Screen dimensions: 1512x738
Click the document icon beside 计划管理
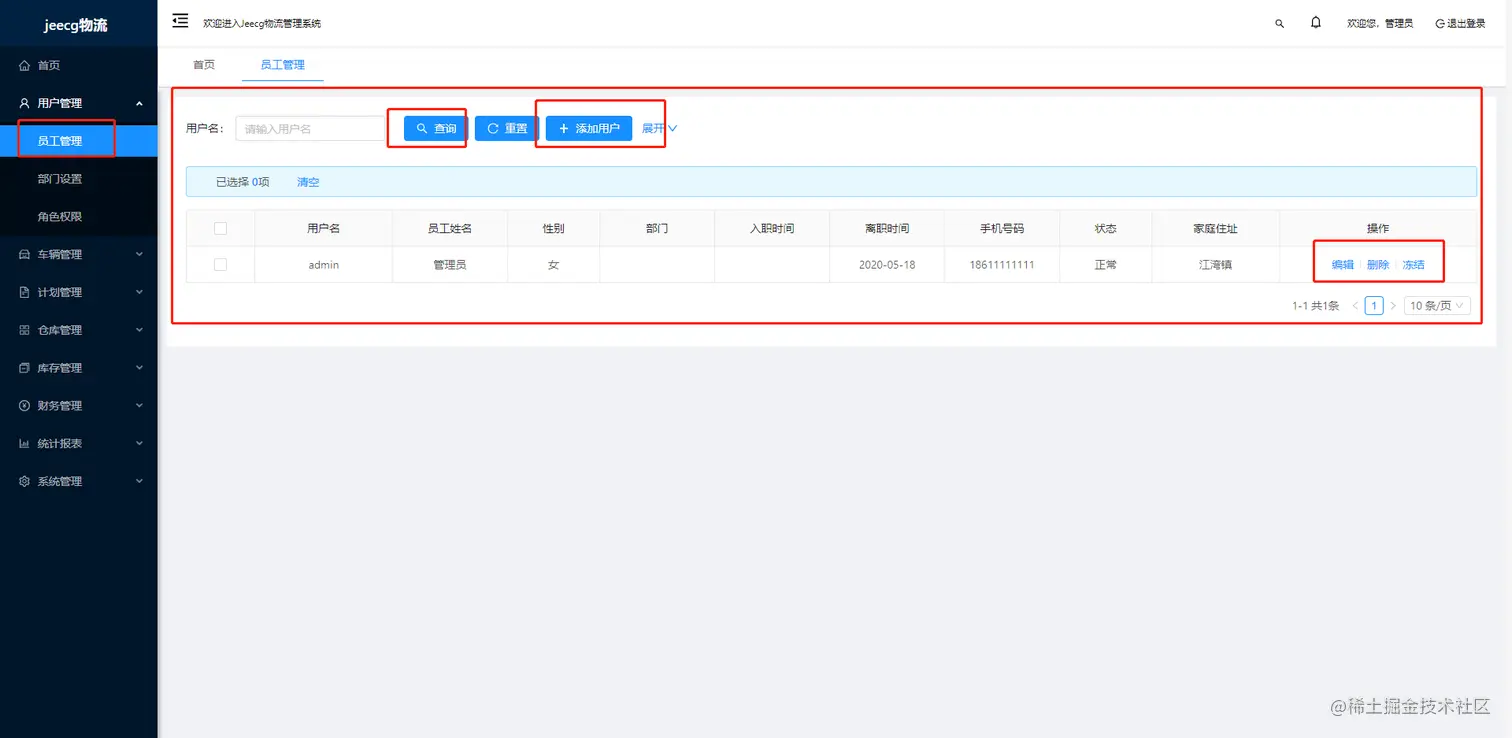click(x=25, y=292)
